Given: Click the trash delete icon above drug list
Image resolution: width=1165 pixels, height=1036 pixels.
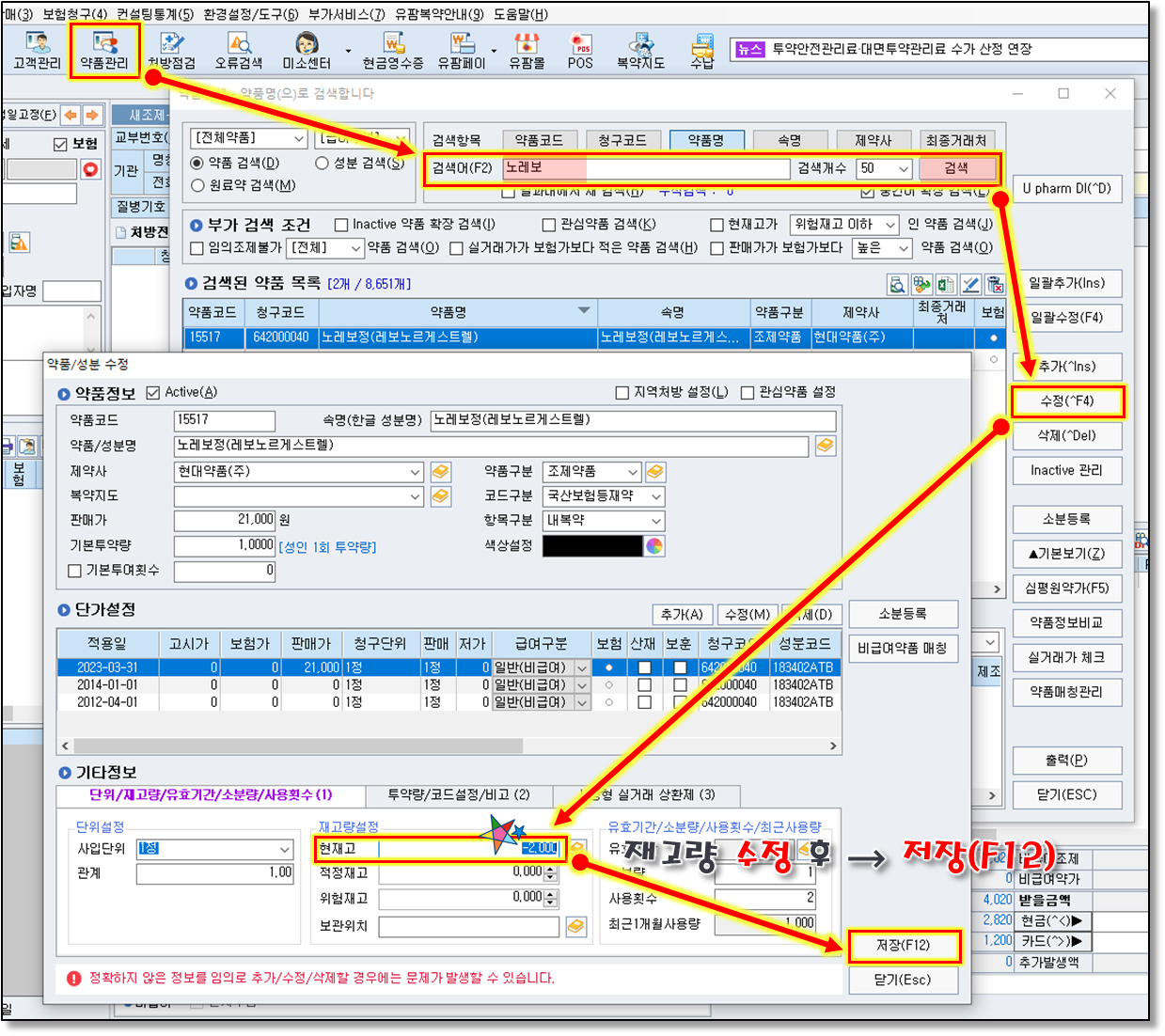Looking at the screenshot, I should tap(995, 284).
